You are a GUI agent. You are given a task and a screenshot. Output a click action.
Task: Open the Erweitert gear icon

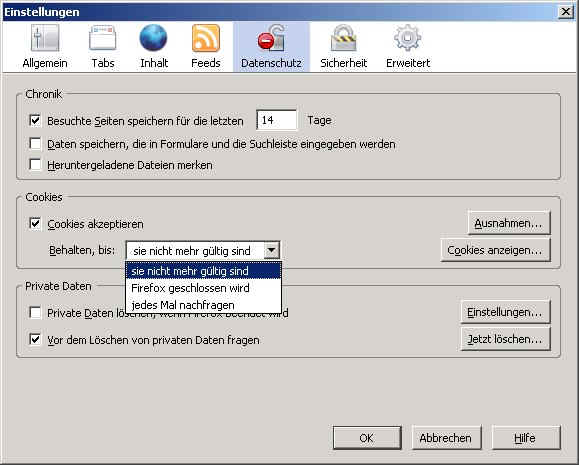point(407,38)
